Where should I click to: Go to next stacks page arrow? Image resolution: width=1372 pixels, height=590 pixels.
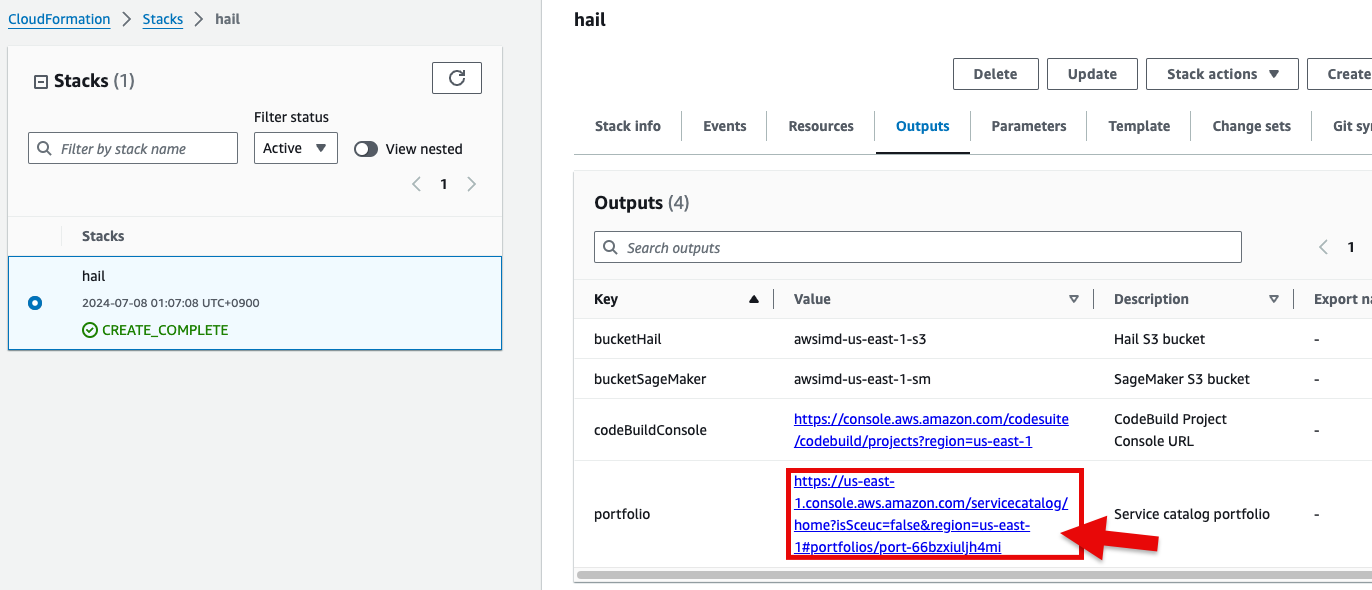click(x=472, y=184)
